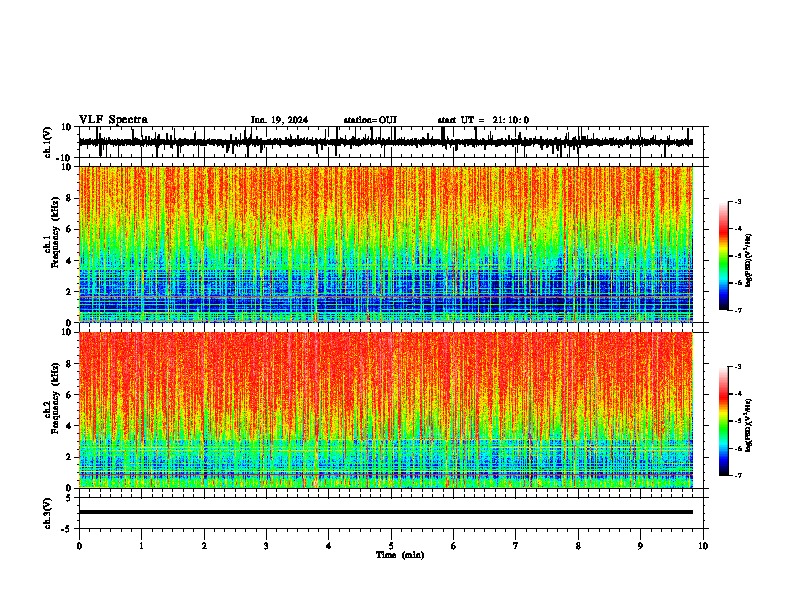Click the ch.1 spectrogram color scale bar
This screenshot has height=612, width=792.
coord(723,256)
